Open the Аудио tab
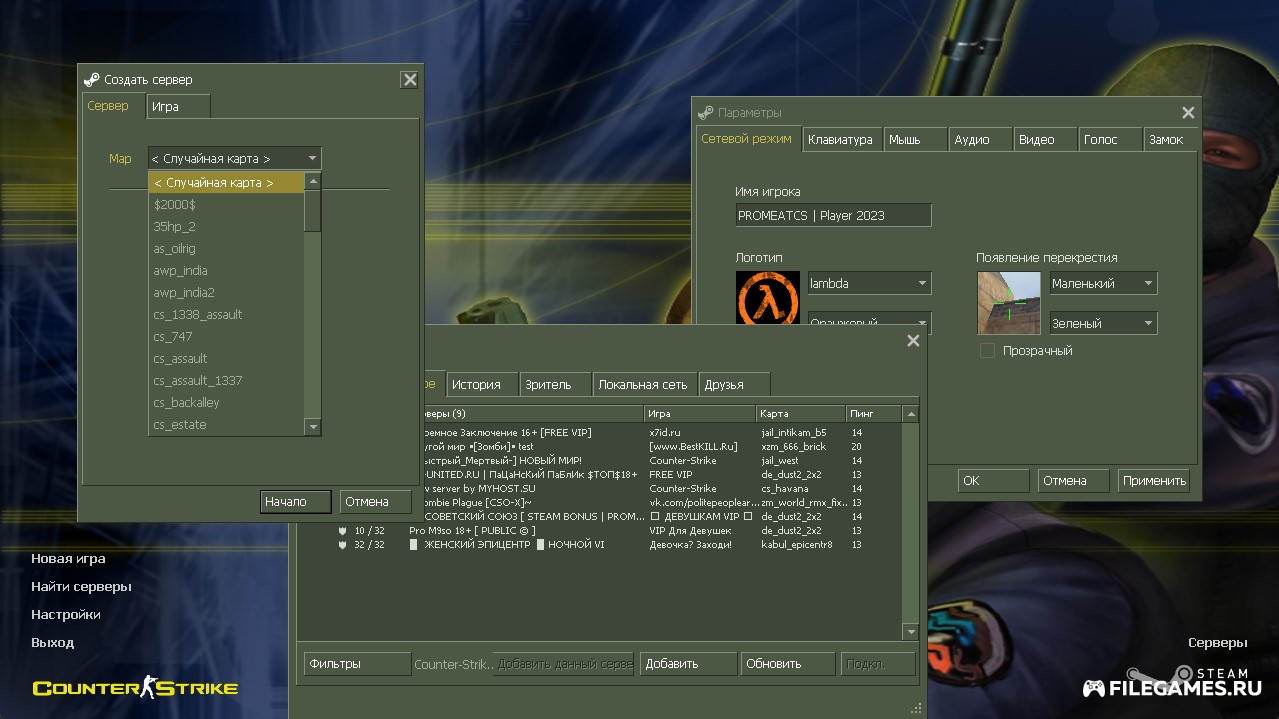This screenshot has width=1279, height=719. [980, 140]
